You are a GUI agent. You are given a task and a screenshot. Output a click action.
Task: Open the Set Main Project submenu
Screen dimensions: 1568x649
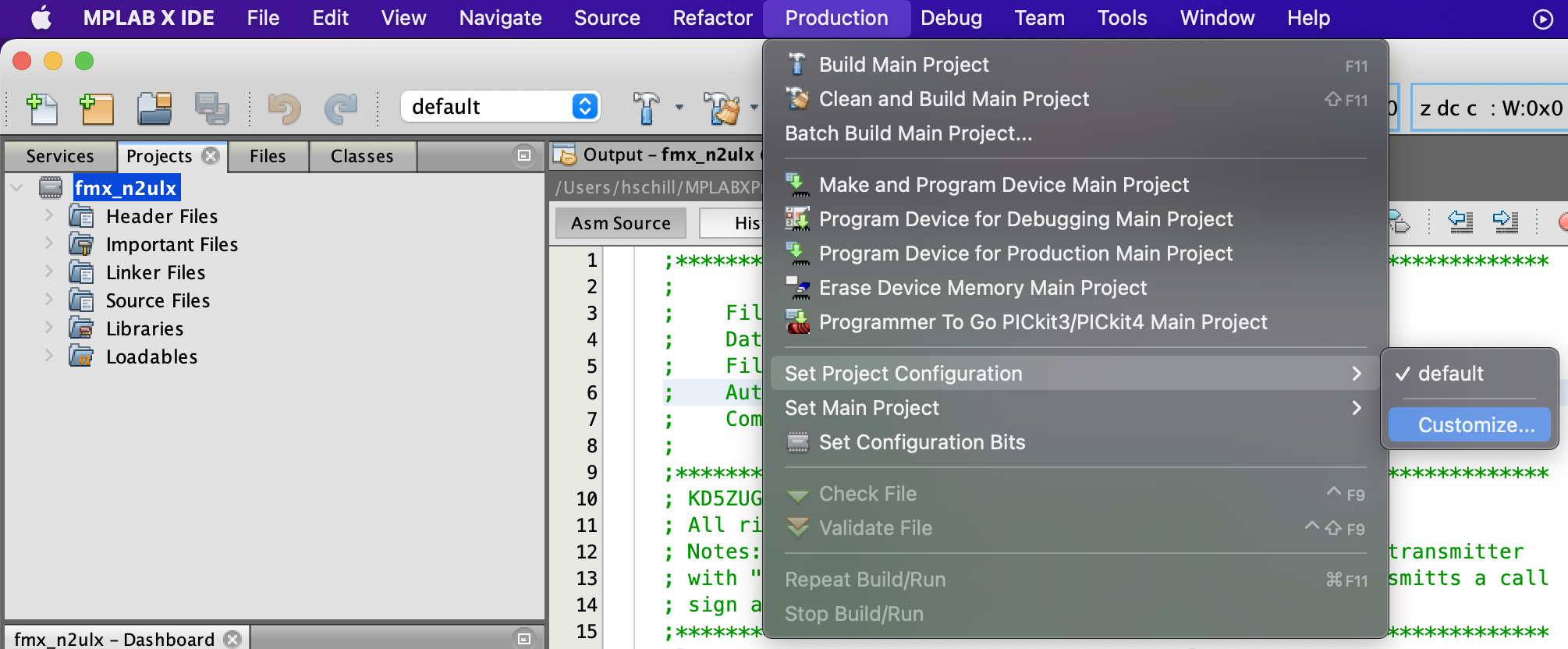coord(1073,408)
